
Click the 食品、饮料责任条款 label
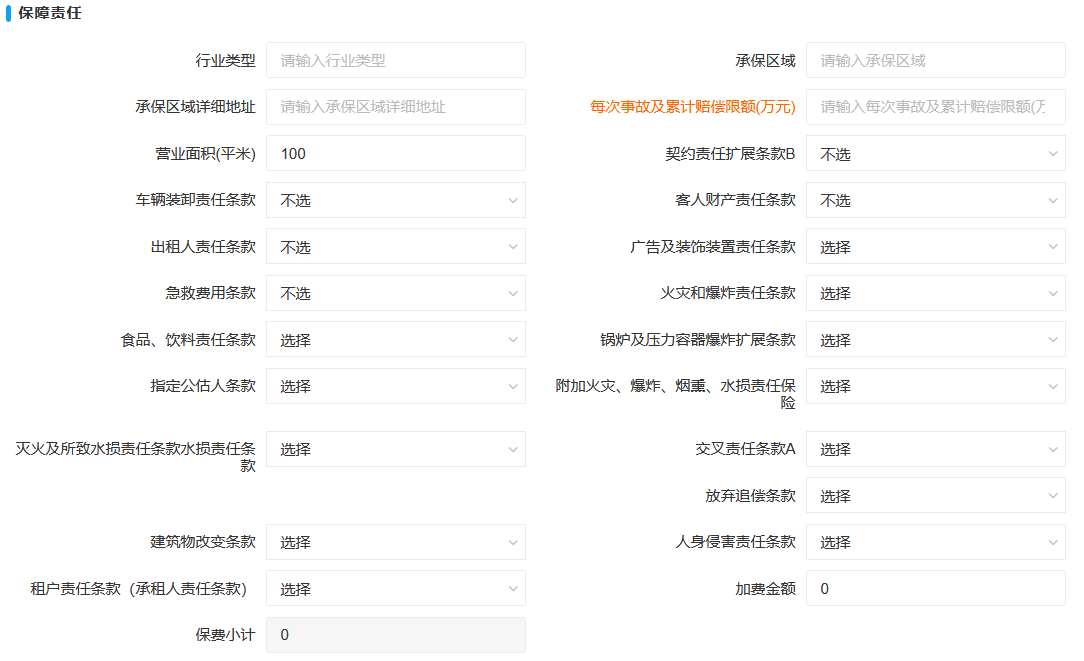[x=188, y=339]
